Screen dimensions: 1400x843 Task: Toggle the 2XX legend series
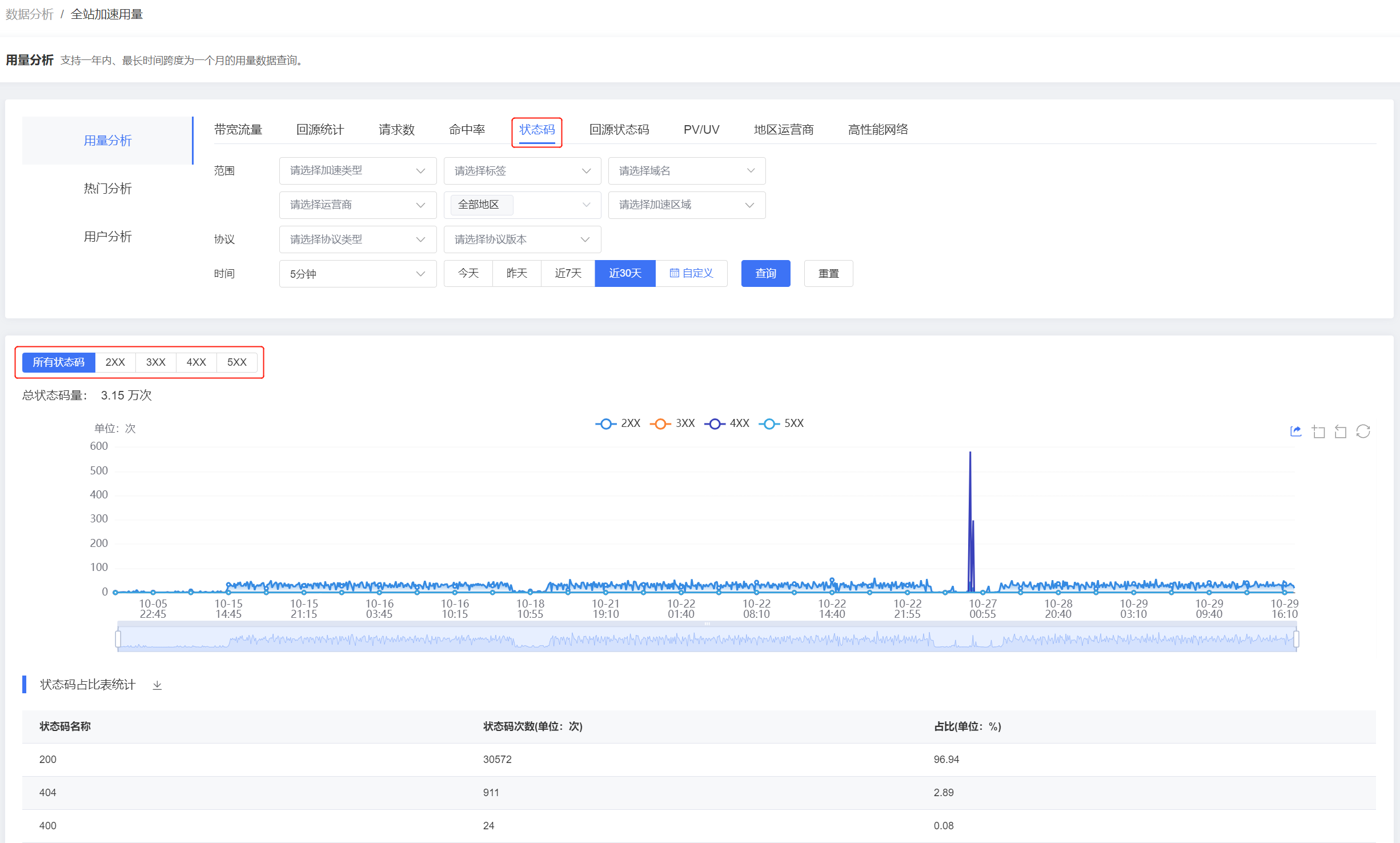[x=617, y=424]
